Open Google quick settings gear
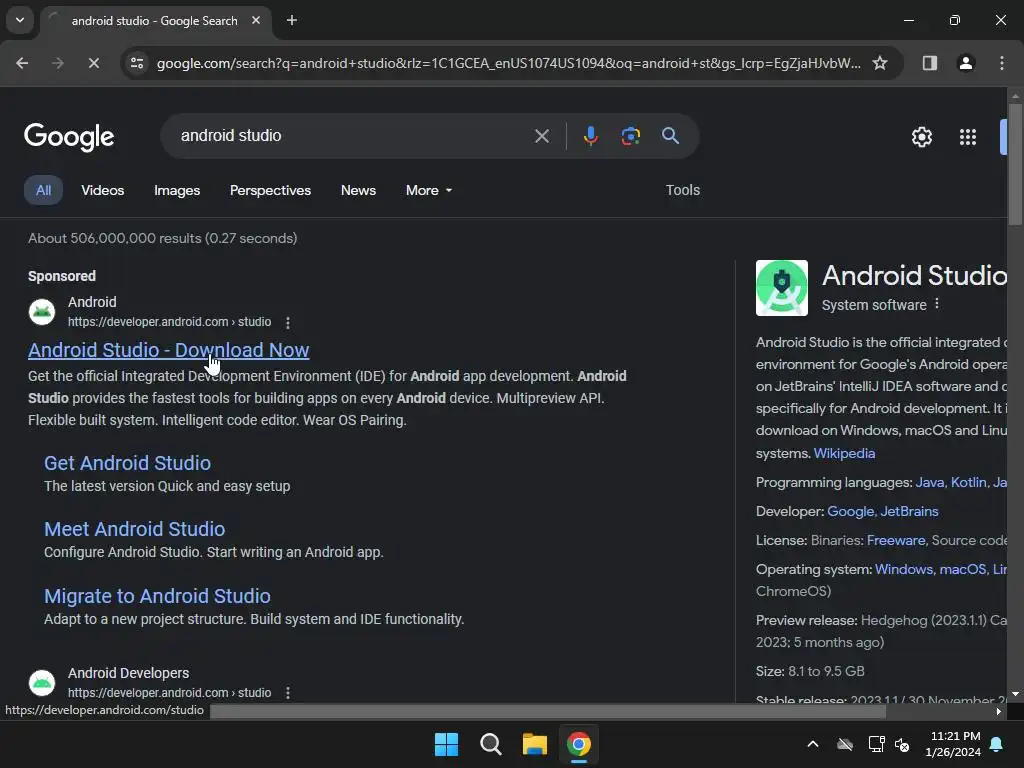Viewport: 1024px width, 768px height. pyautogui.click(x=921, y=137)
